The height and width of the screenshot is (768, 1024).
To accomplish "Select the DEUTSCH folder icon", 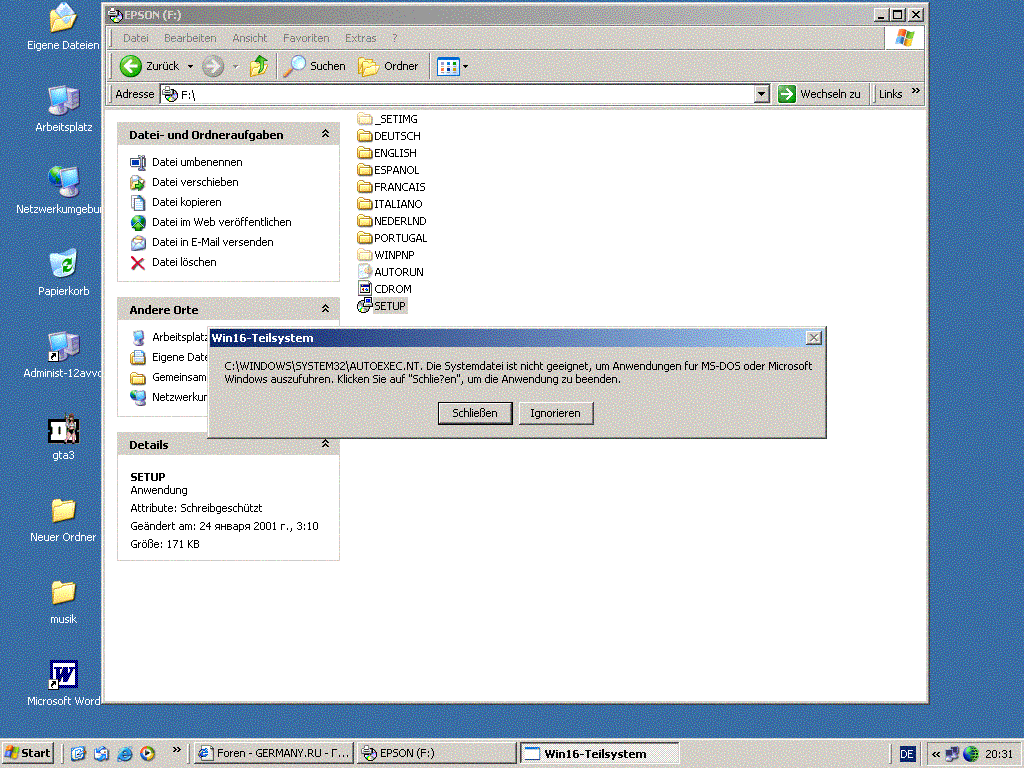I will [x=364, y=136].
